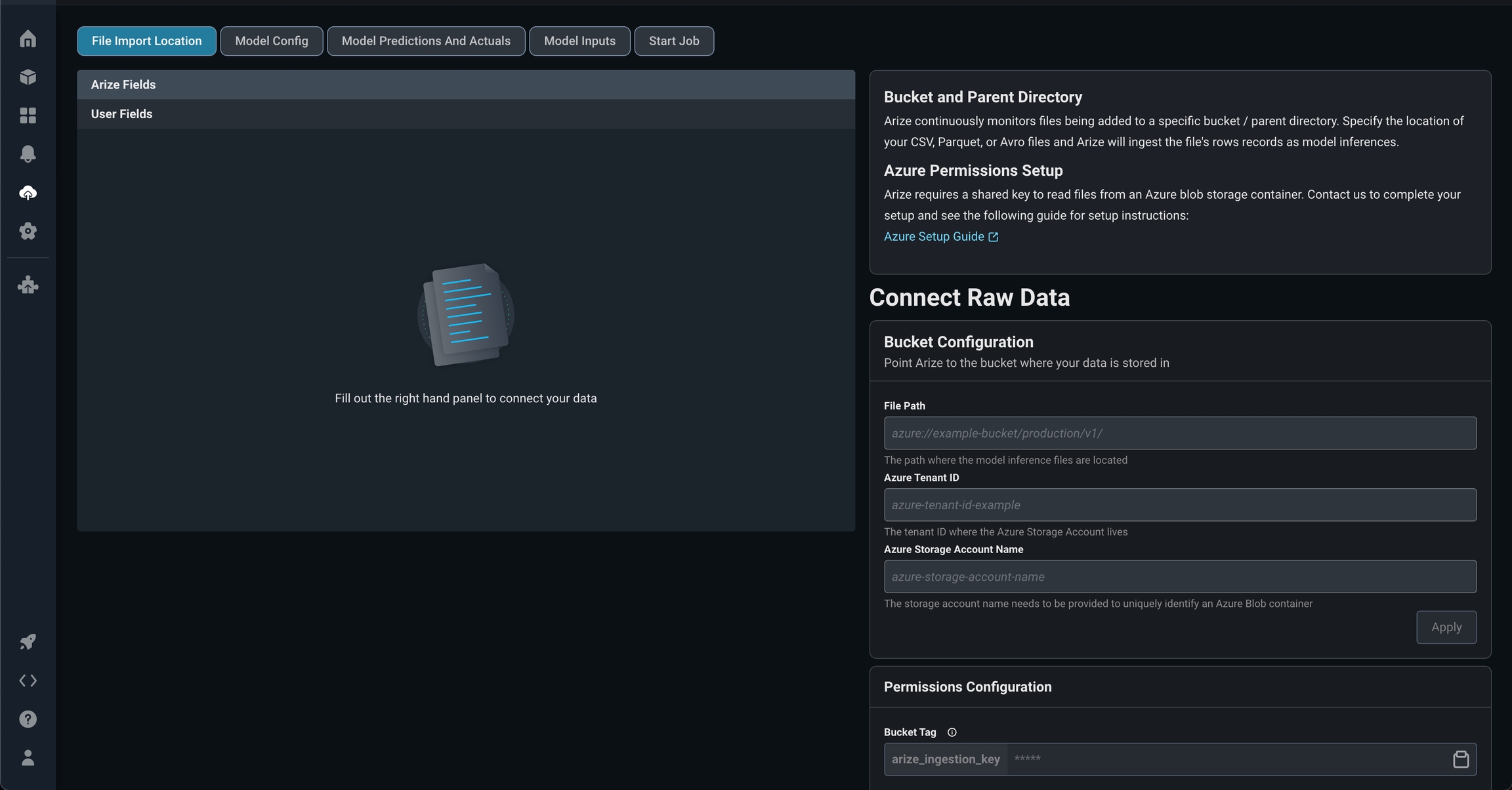The width and height of the screenshot is (1512, 790).
Task: Open the integrations blocks icon
Action: pyautogui.click(x=28, y=285)
